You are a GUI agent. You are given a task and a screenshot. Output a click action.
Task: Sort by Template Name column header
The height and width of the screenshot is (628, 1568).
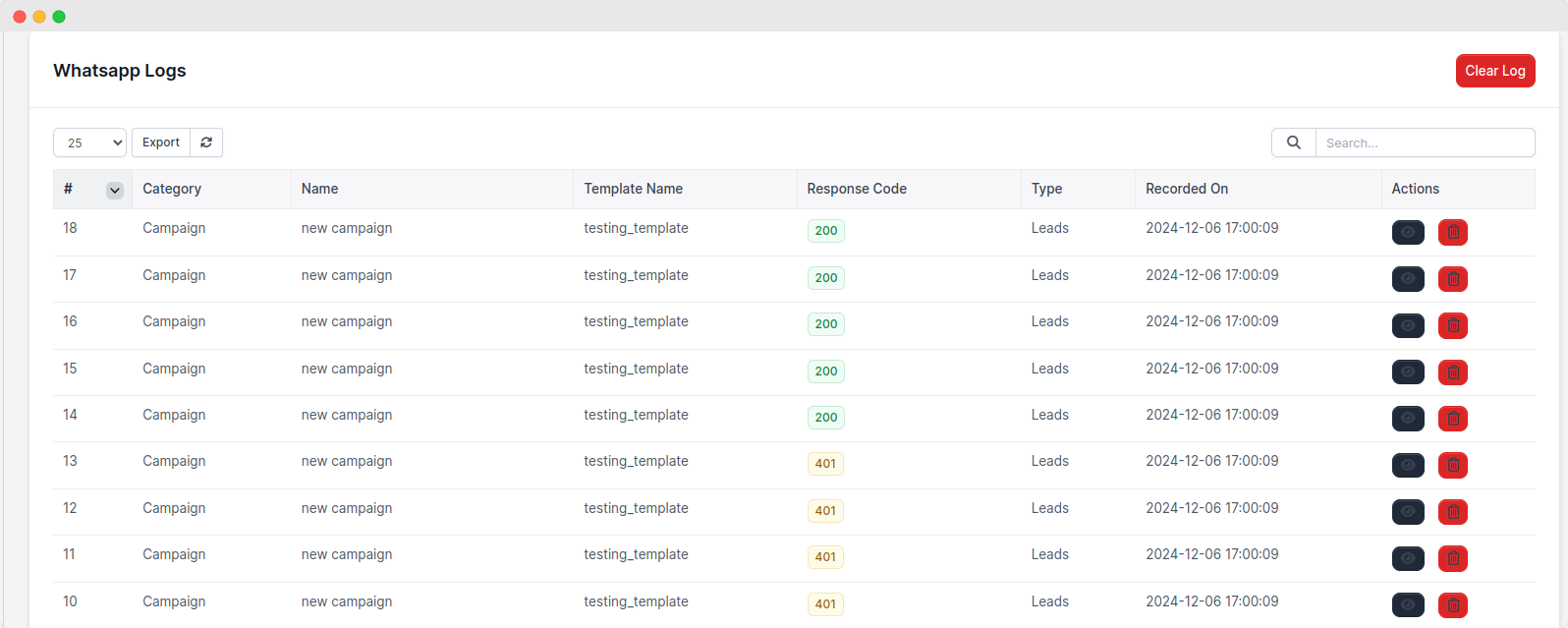point(633,189)
